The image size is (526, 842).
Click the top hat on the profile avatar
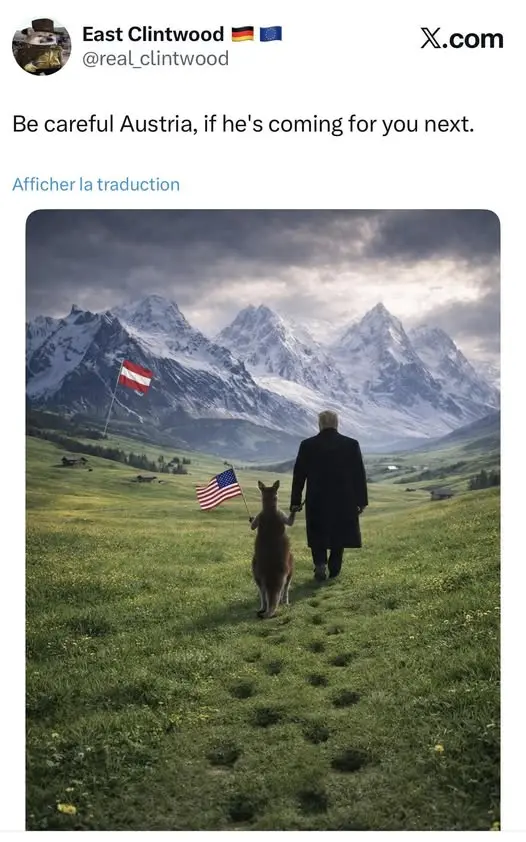click(43, 25)
